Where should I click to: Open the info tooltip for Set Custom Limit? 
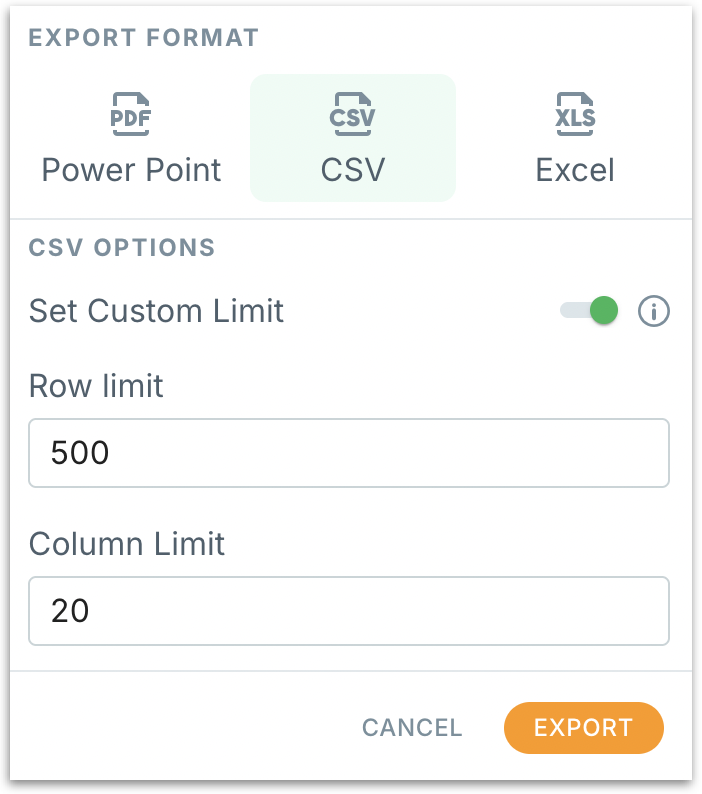(x=653, y=311)
